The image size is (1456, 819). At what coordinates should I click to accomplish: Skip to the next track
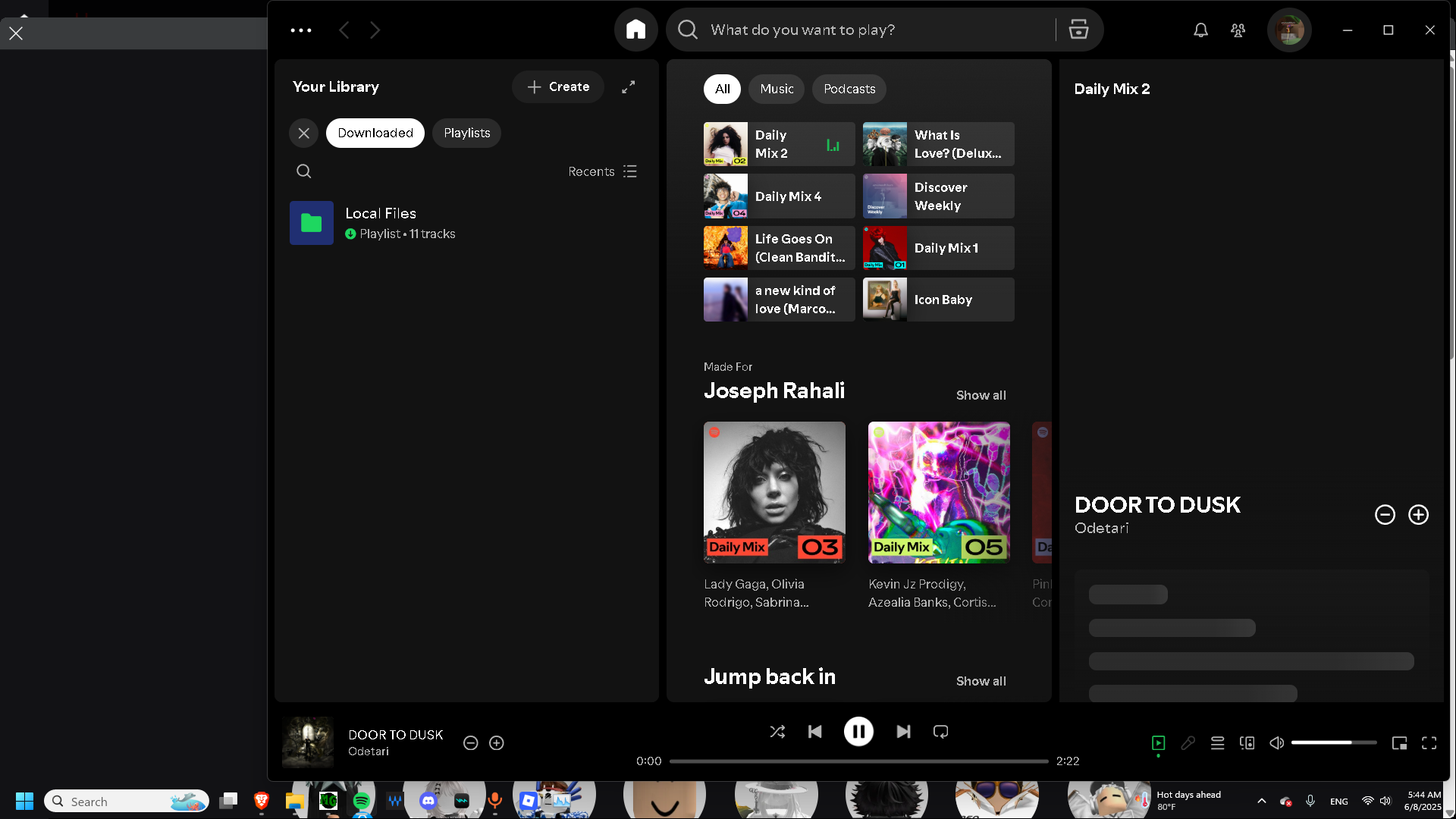[x=903, y=732]
